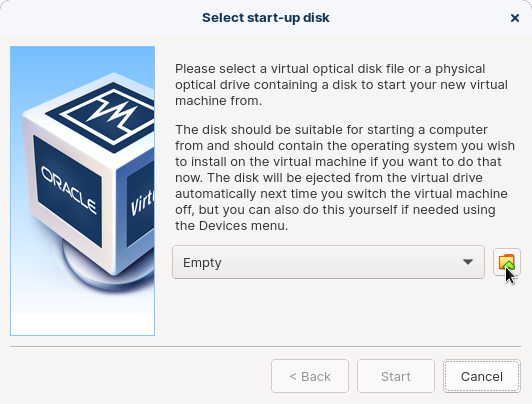
Task: Close the Select start-up disk dialog
Action: 515,18
